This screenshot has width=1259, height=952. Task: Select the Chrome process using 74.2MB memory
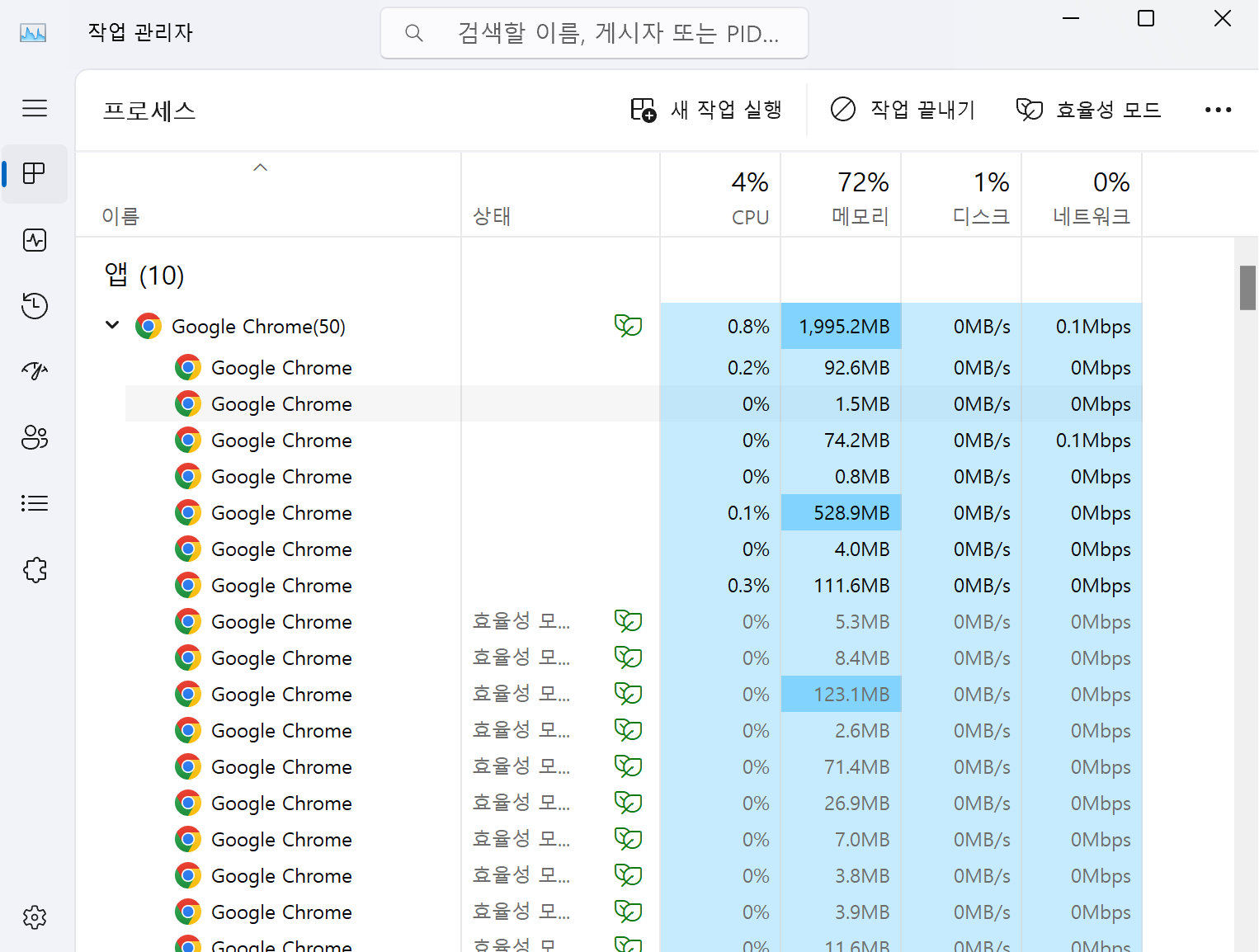pos(634,440)
